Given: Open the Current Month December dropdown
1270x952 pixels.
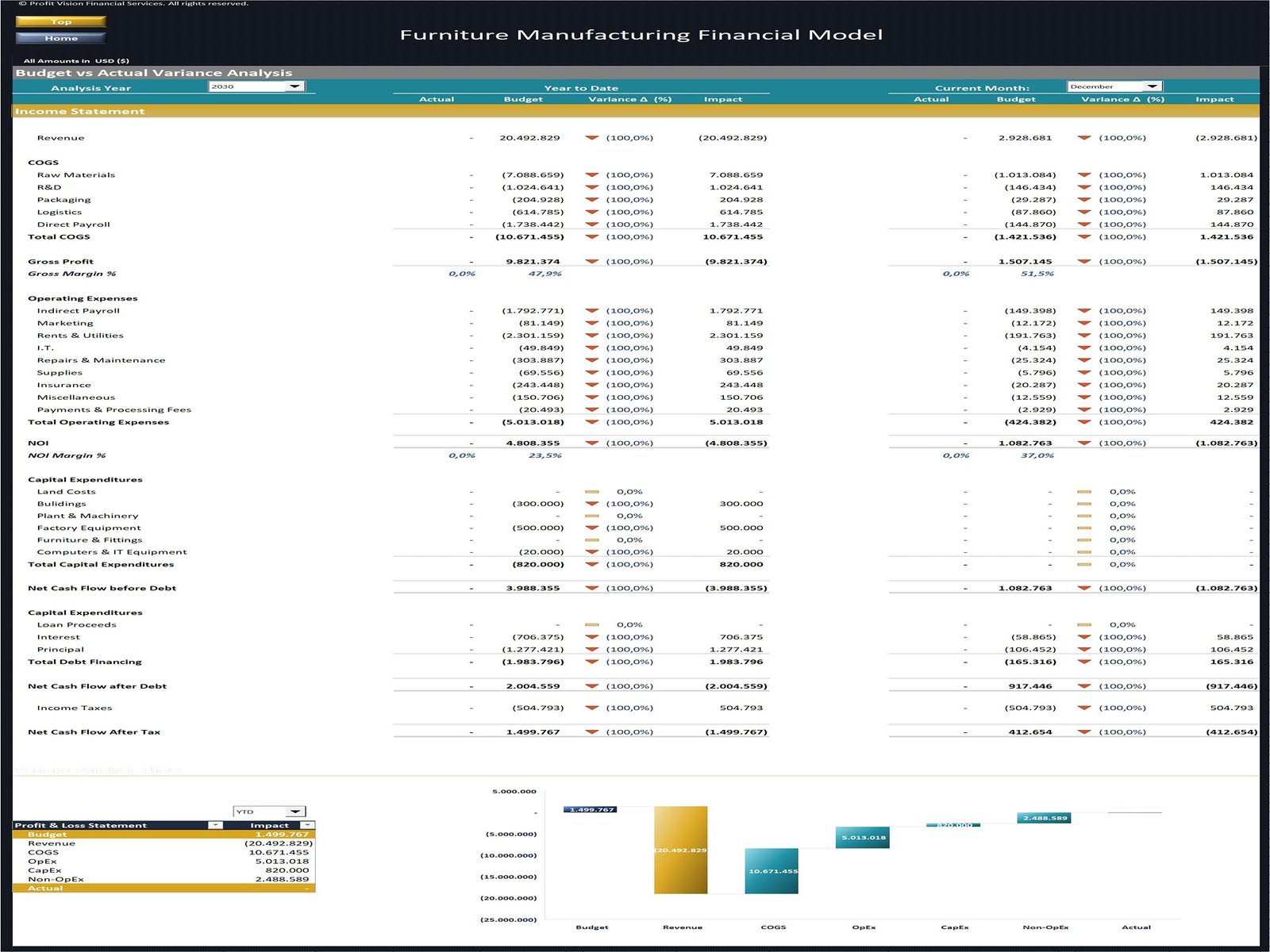Looking at the screenshot, I should click(x=1153, y=86).
